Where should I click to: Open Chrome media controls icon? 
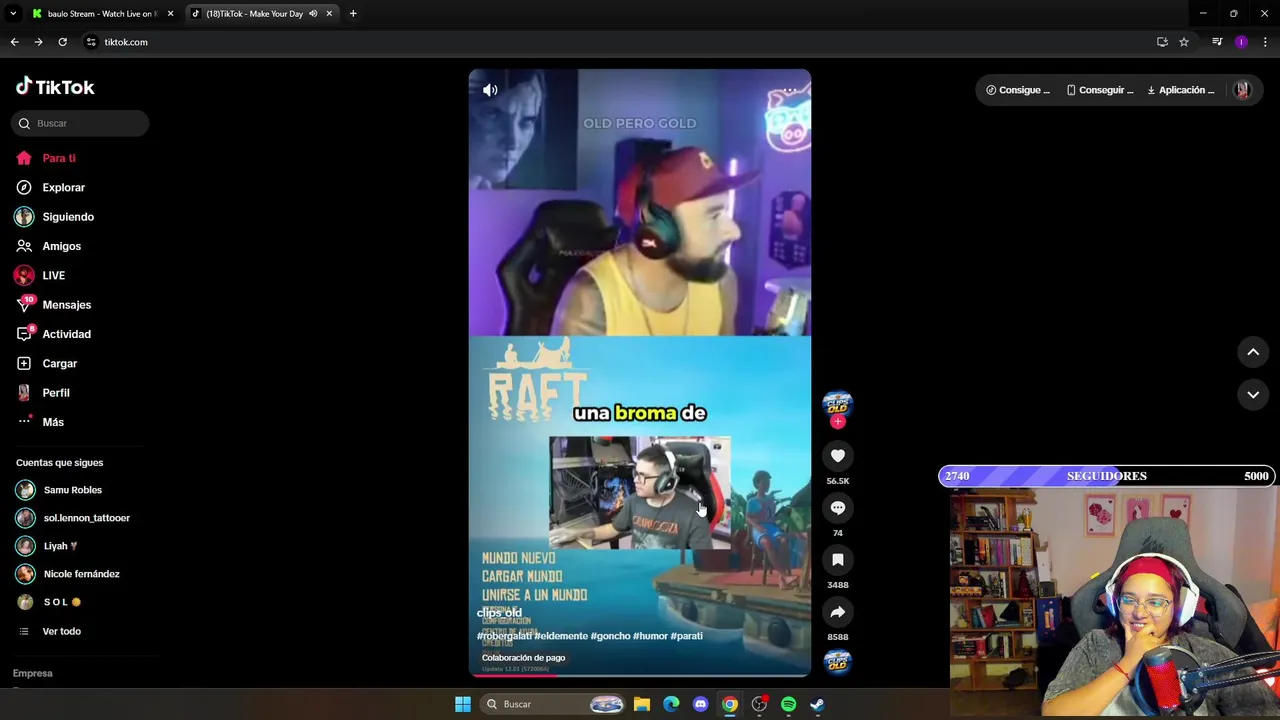coord(1217,42)
